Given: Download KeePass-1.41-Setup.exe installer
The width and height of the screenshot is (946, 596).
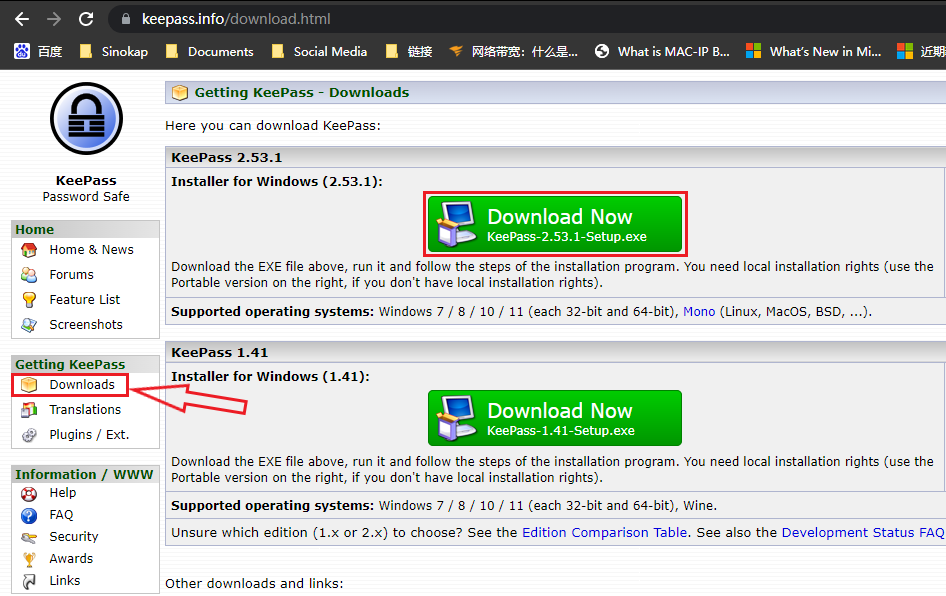Looking at the screenshot, I should [555, 418].
